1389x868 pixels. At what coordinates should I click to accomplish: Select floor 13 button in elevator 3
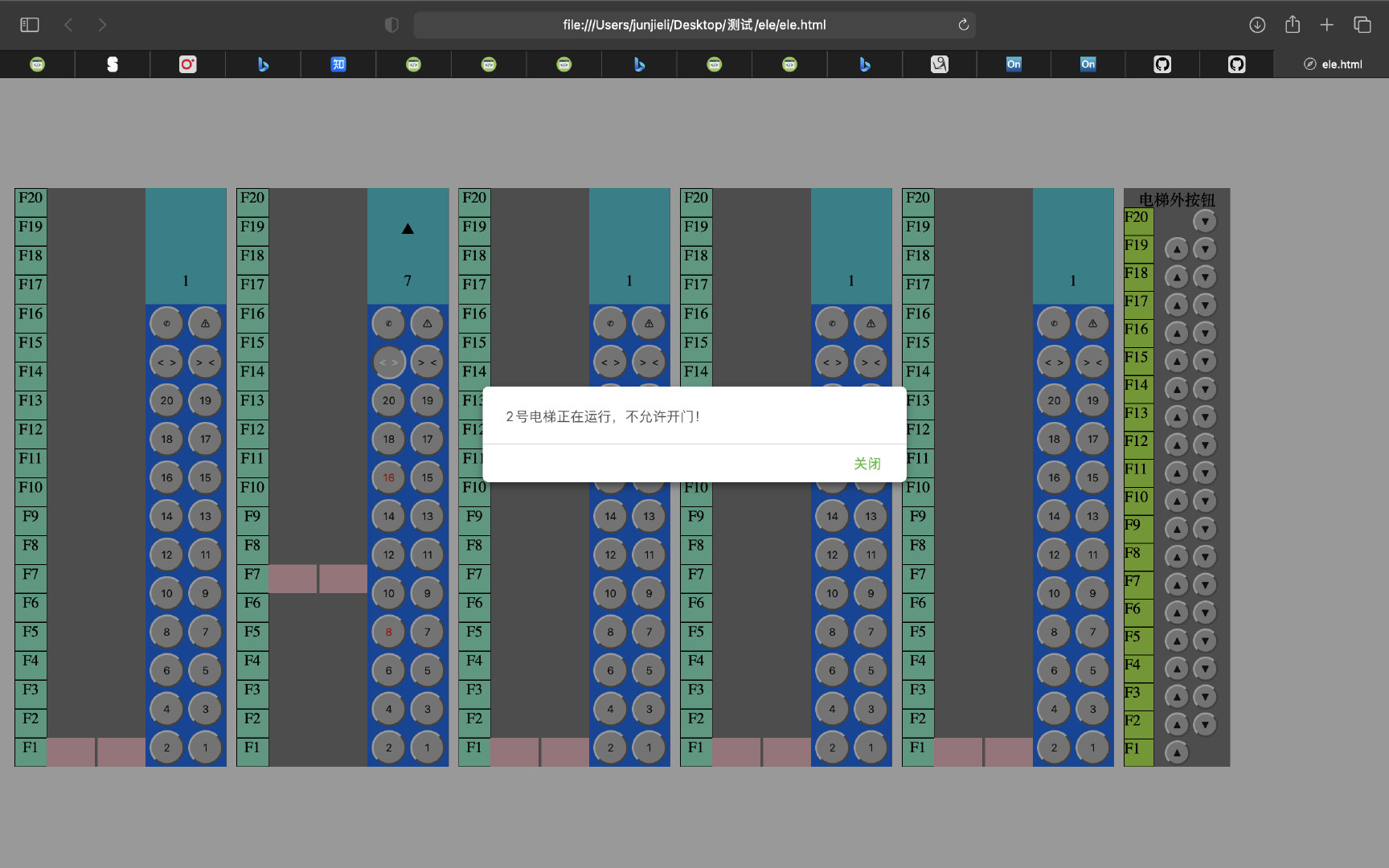tap(649, 516)
